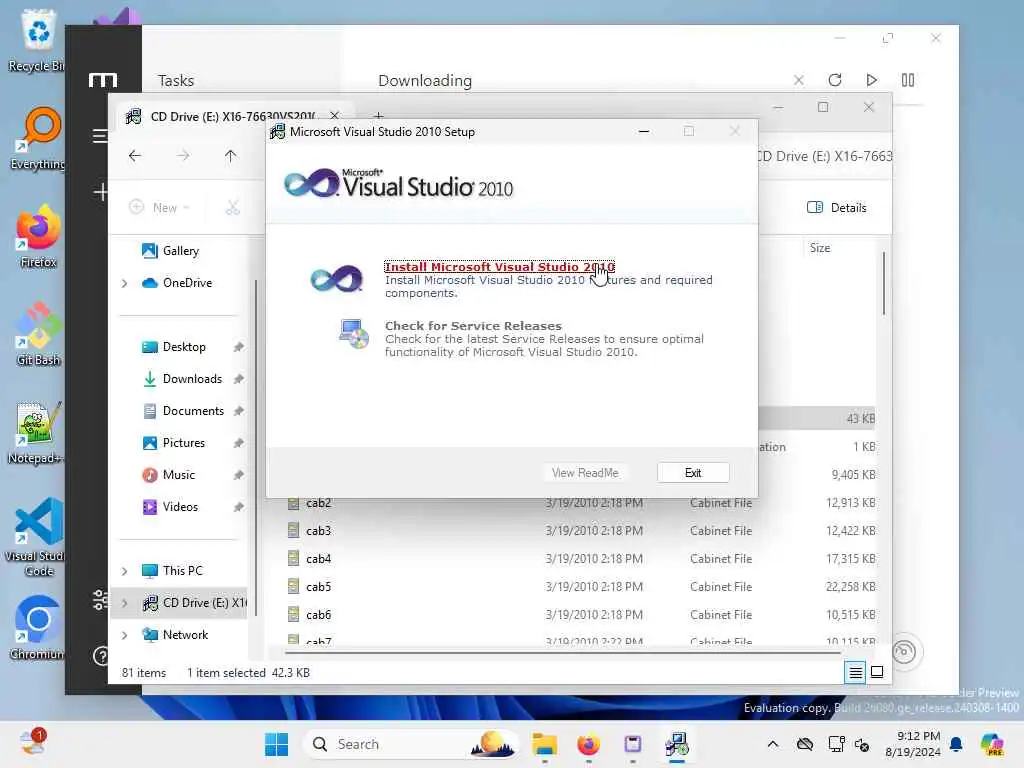Screen dimensions: 1024x768
Task: Open Videos quick access folder
Action: coord(180,507)
